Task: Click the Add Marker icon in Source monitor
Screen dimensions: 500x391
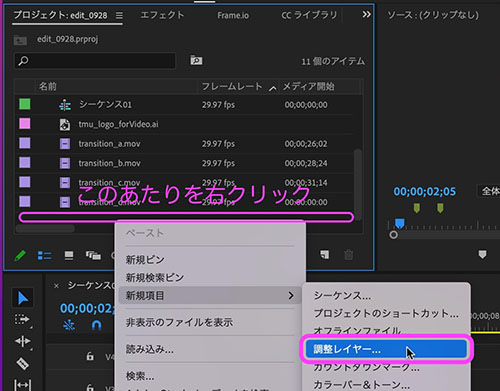Action: pos(482,255)
